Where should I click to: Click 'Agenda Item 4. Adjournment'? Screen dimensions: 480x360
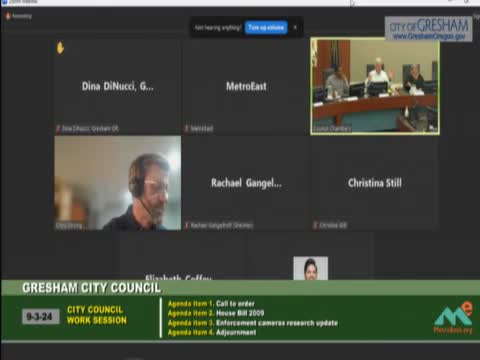[212, 332]
